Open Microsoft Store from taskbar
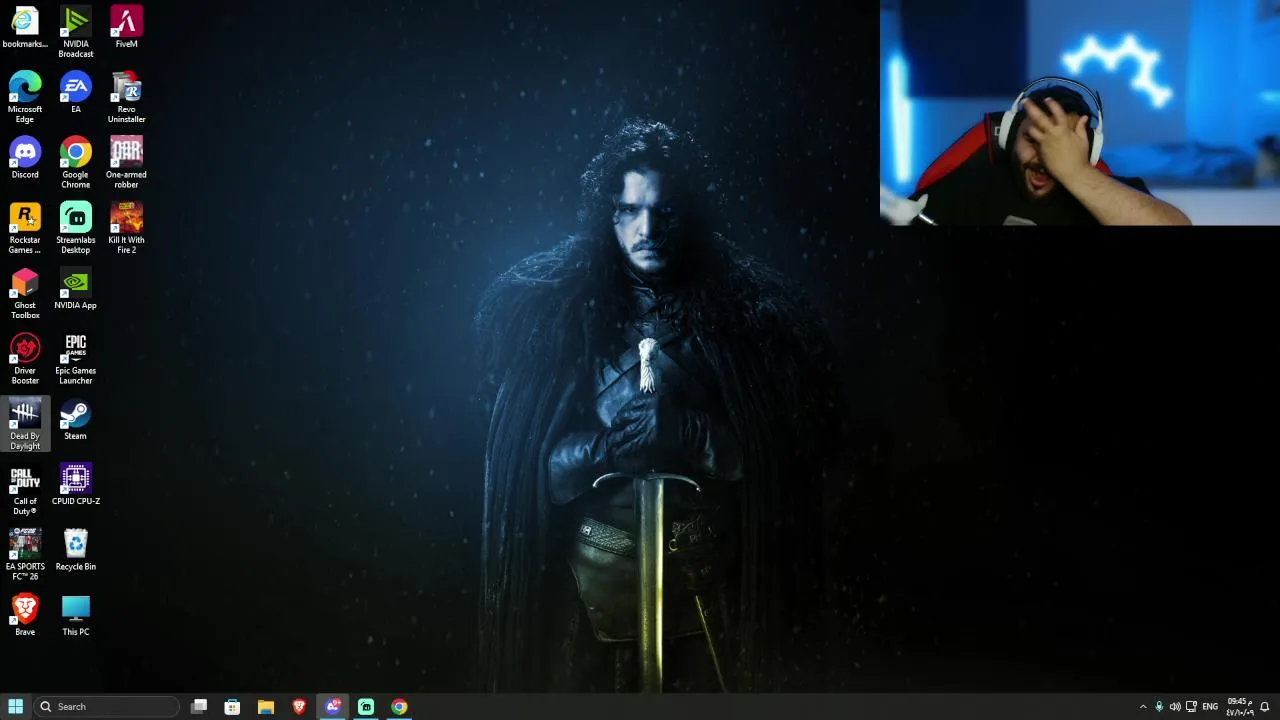This screenshot has width=1280, height=720. tap(232, 707)
